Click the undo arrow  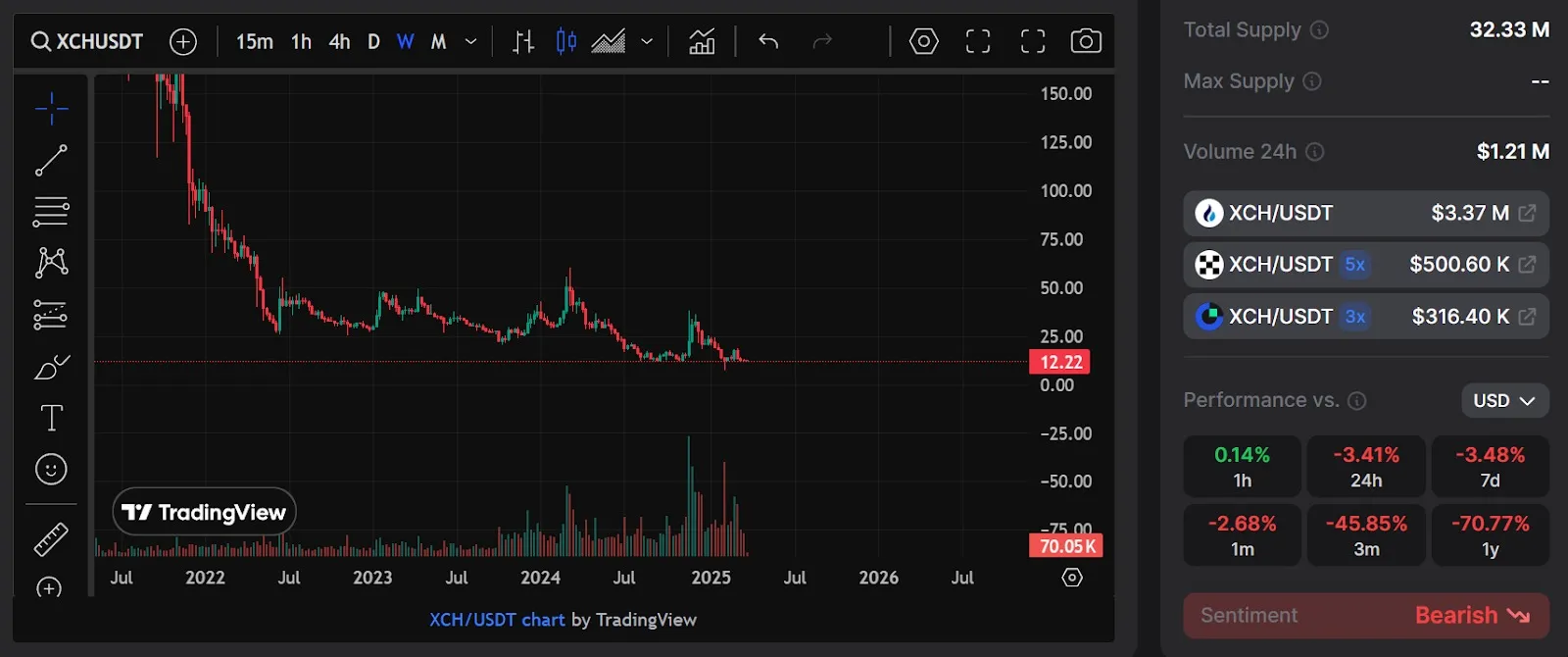point(768,41)
